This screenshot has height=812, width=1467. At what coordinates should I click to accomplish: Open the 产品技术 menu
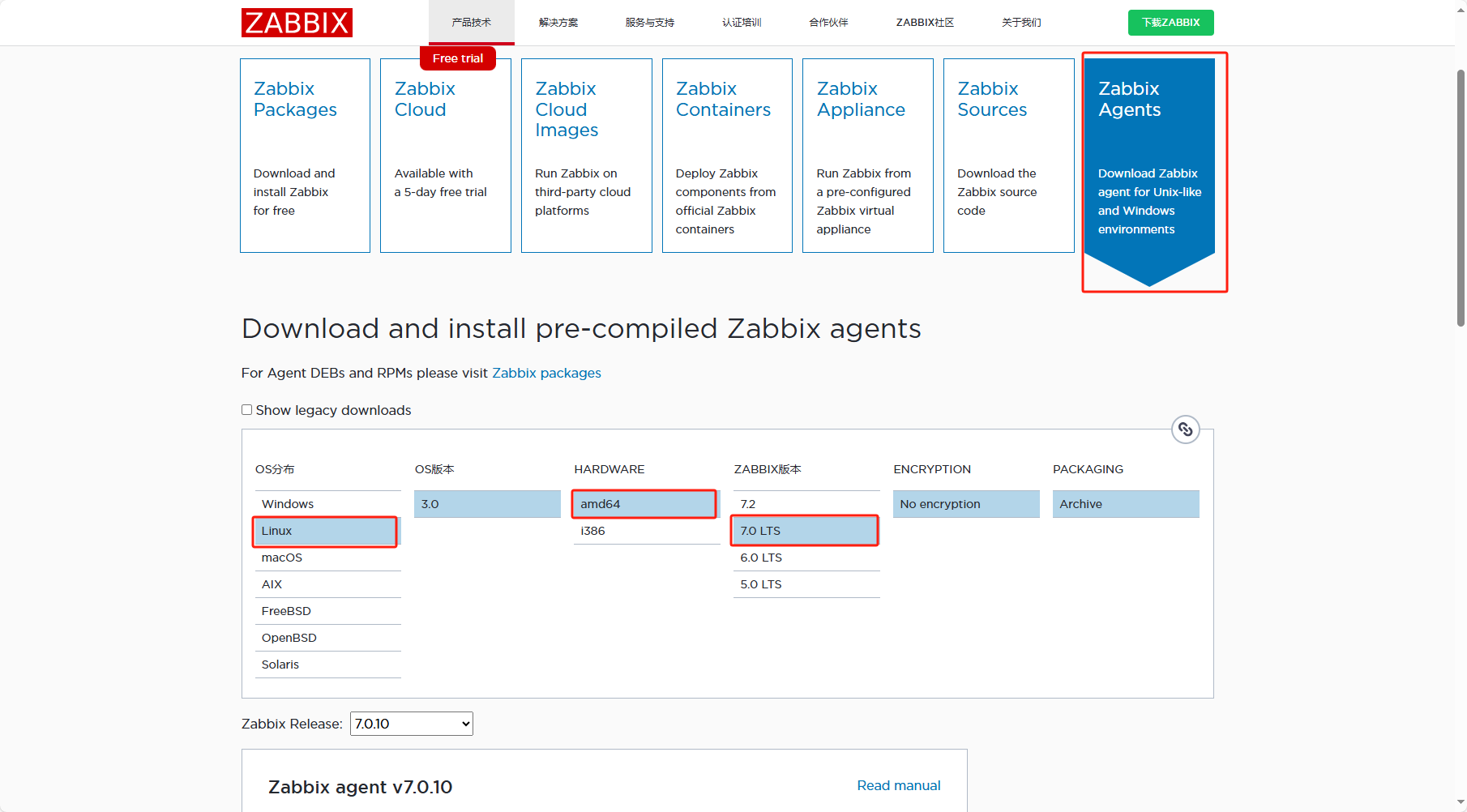472,23
